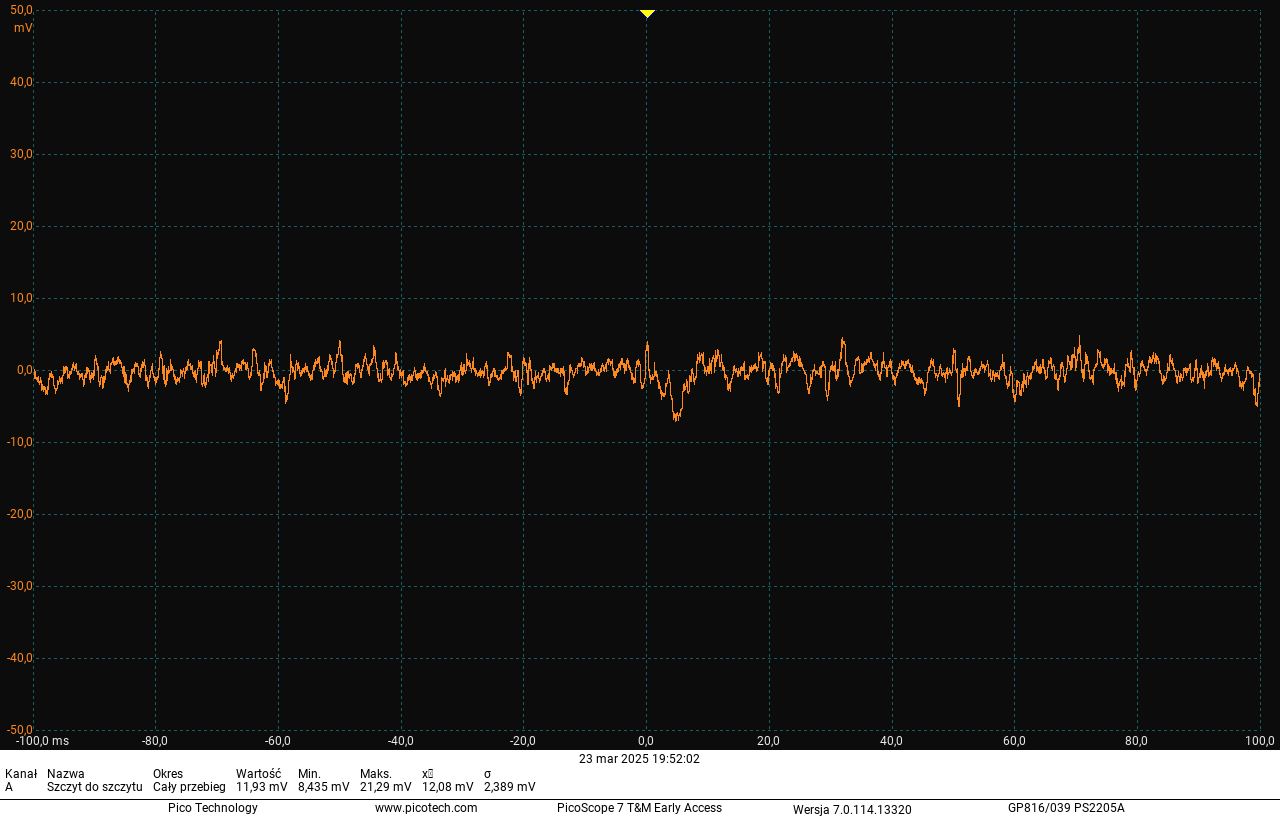Click the Cały przebieg span cell
The image size is (1280, 816).
click(189, 787)
